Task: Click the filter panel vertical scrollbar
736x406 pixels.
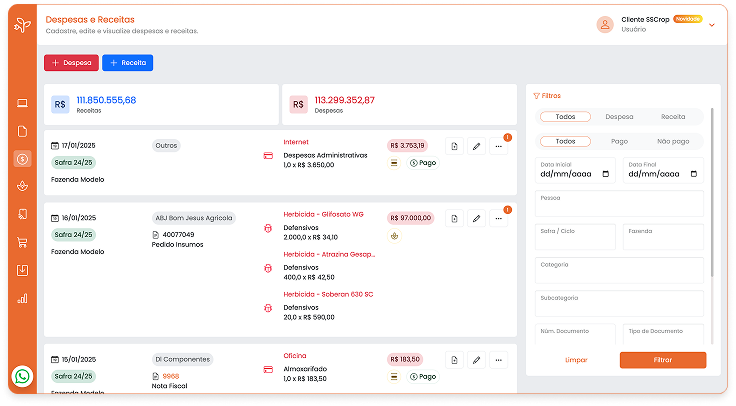Action: 713,200
